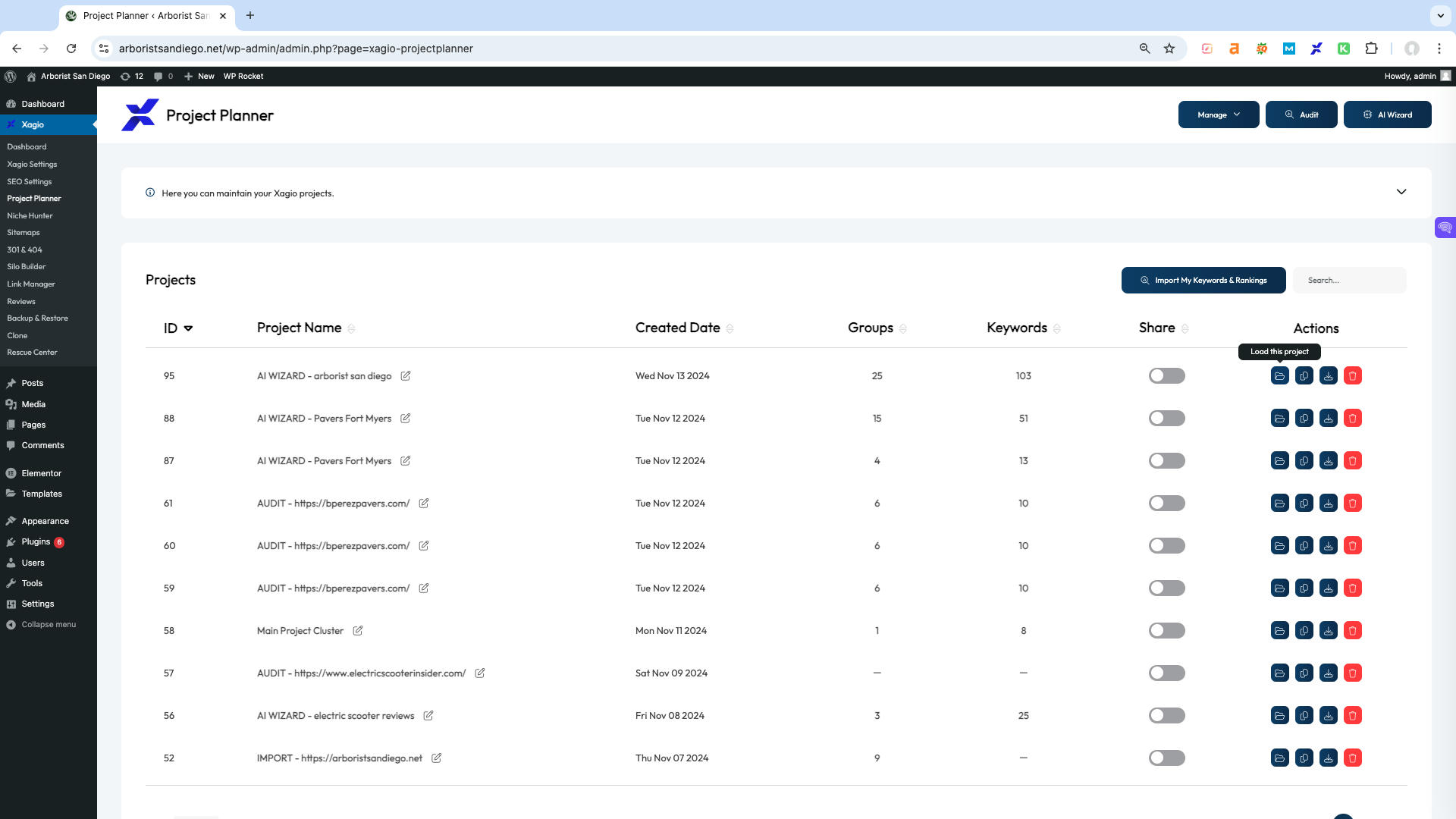Image resolution: width=1456 pixels, height=819 pixels.
Task: Delete the electric scooter reviews project
Action: (1352, 716)
